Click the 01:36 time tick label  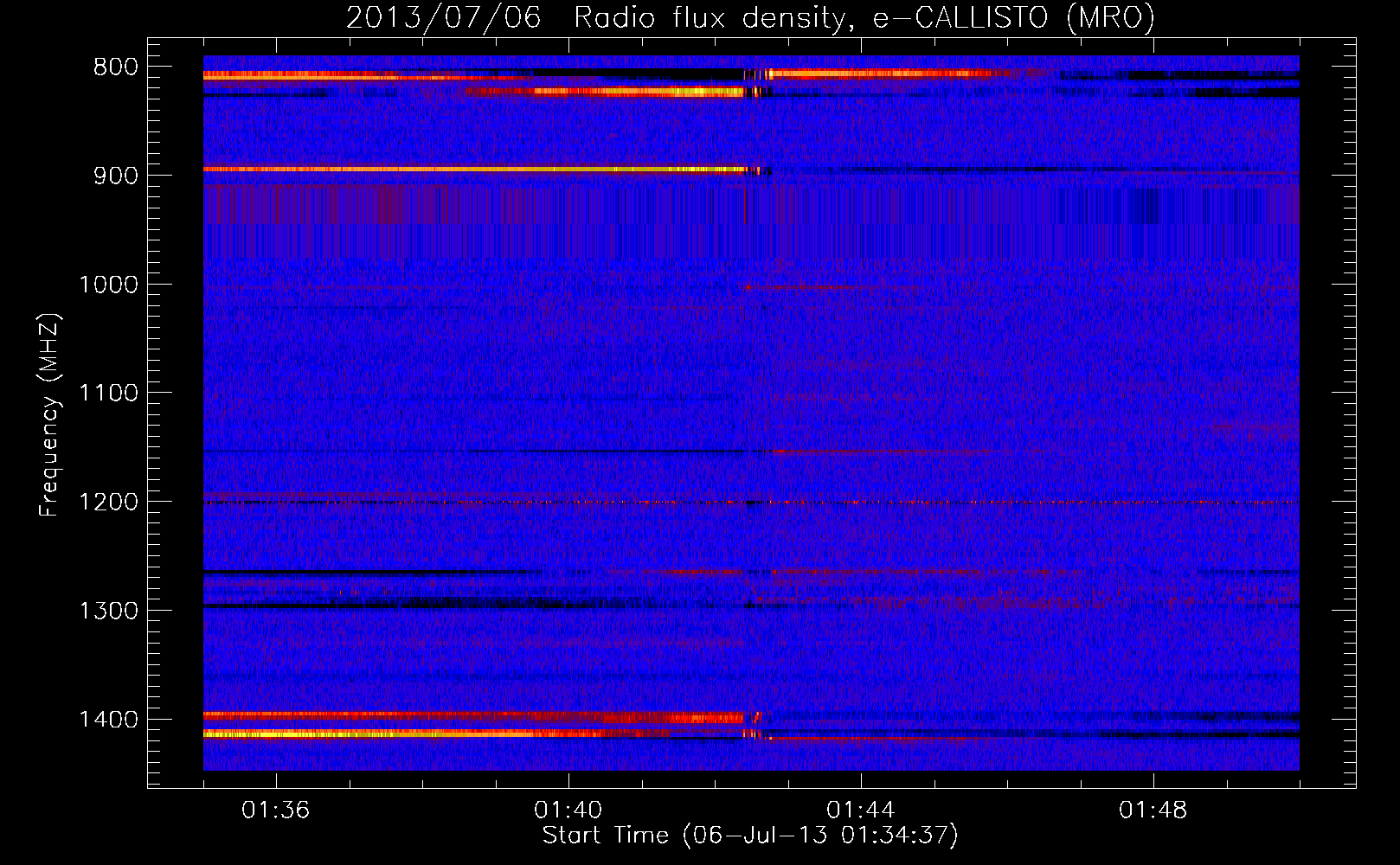276,811
